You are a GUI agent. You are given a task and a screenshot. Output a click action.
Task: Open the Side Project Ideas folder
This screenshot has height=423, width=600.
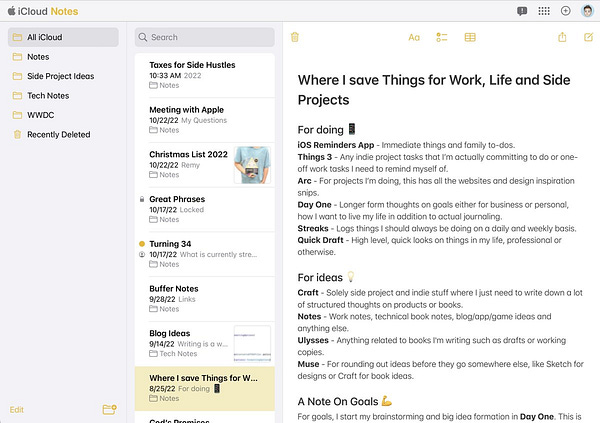click(63, 76)
